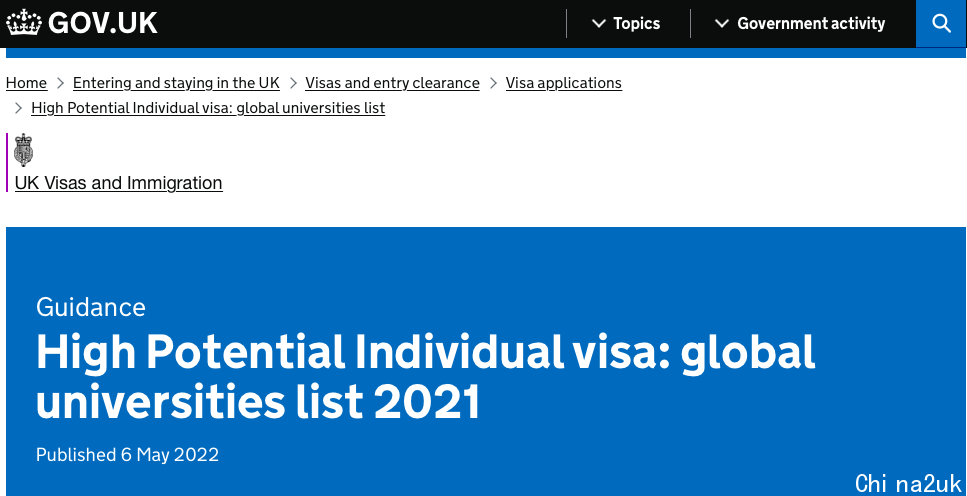Click the Guidance label above the title
This screenshot has height=496, width=967.
point(91,307)
